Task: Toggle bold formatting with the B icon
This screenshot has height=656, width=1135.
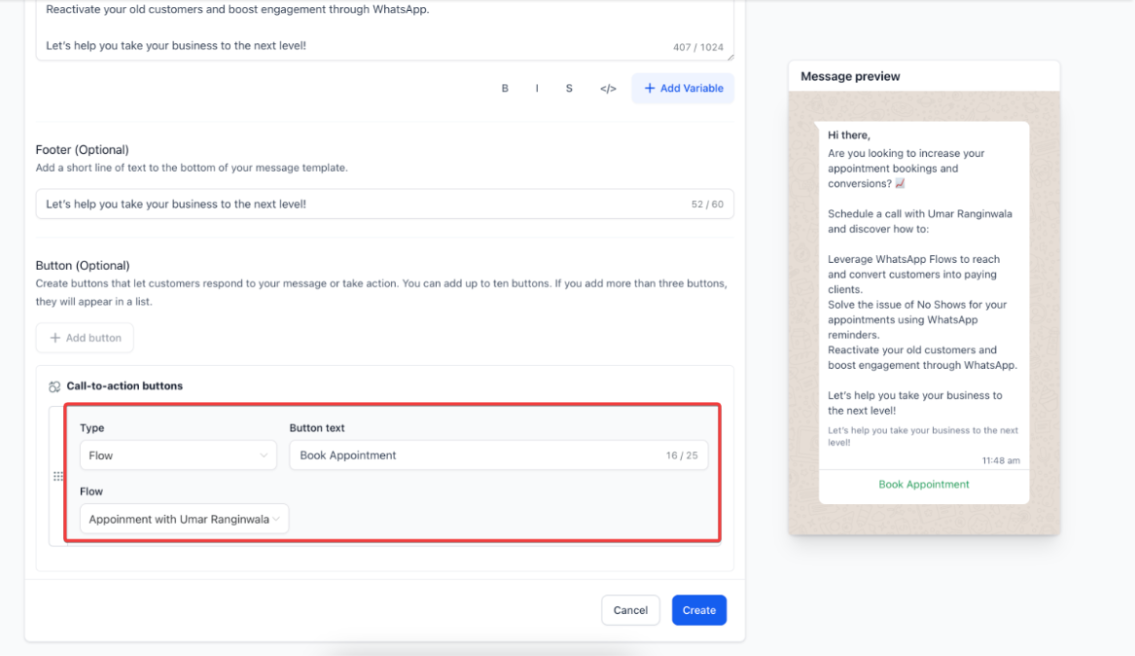Action: (505, 88)
